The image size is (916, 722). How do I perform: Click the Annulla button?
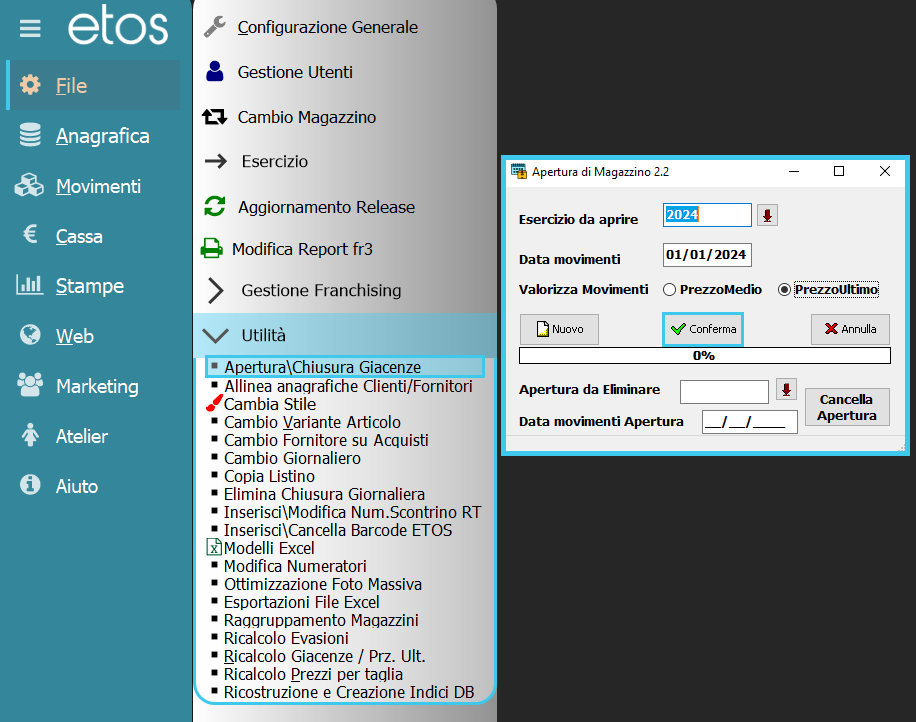tap(851, 329)
